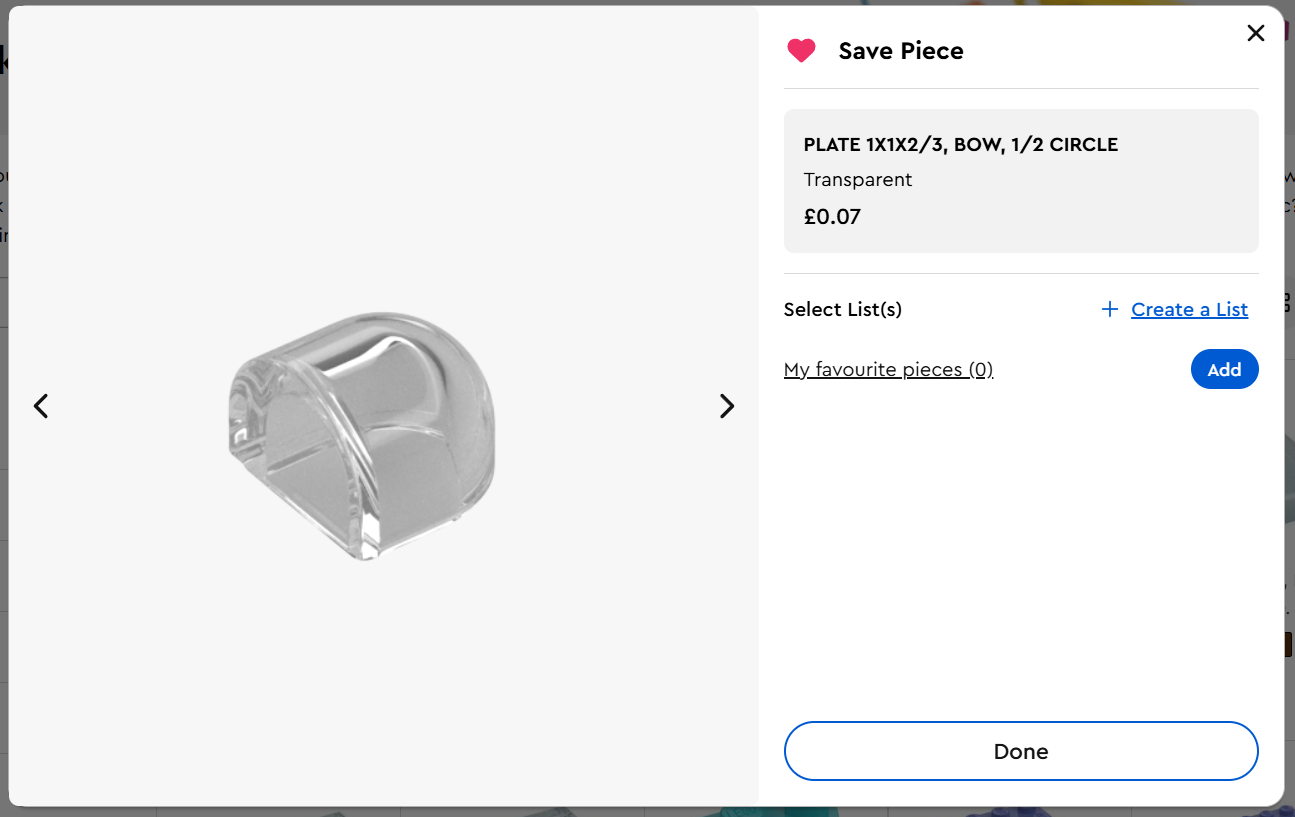The height and width of the screenshot is (817, 1295).
Task: Click the empty white area below the list row
Action: pos(1021,550)
